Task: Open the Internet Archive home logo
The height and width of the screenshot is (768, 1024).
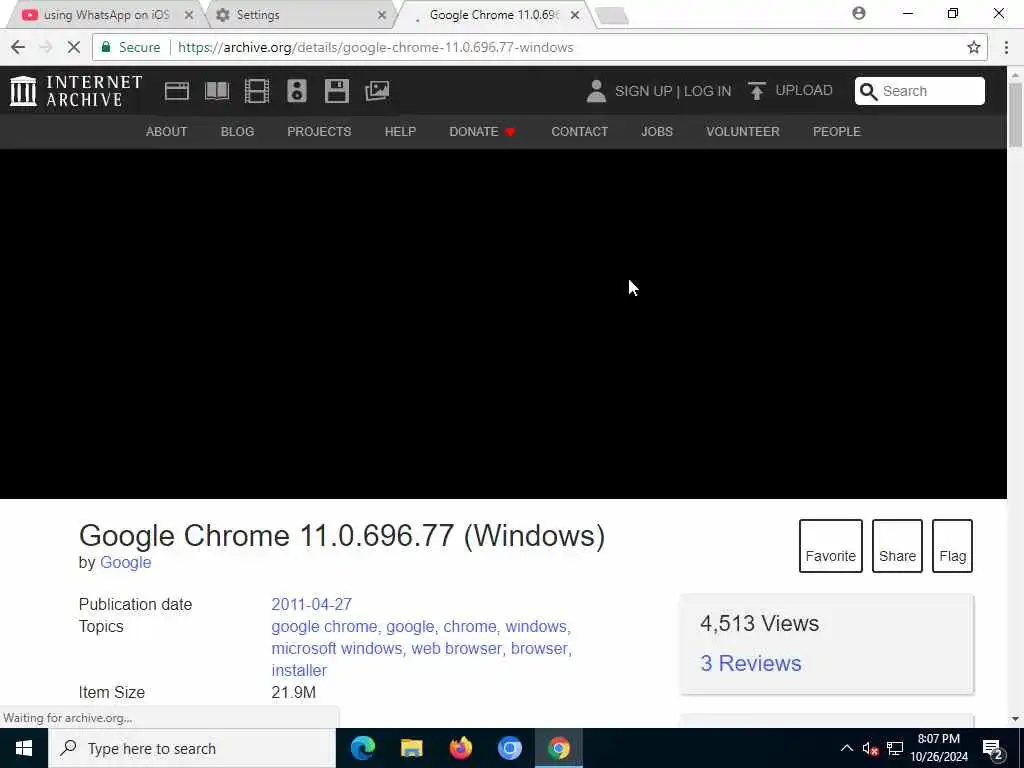Action: tap(76, 91)
